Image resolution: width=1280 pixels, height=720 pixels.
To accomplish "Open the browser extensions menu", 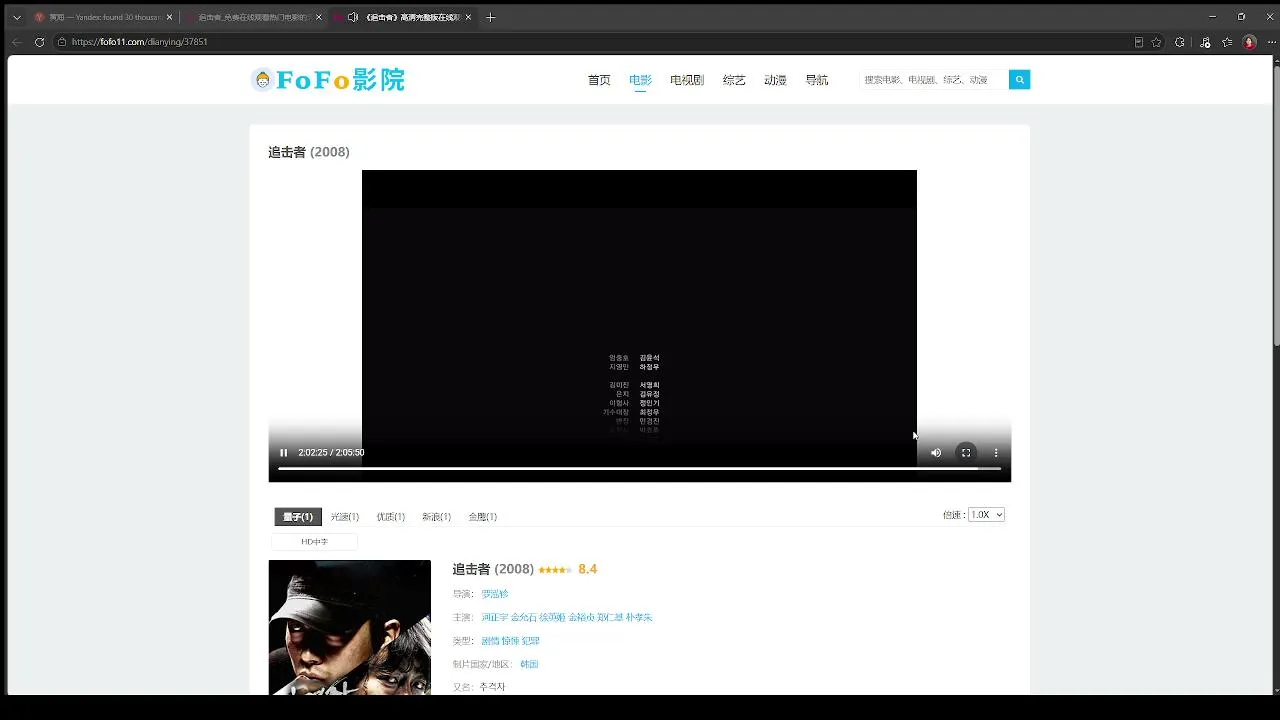I will (1180, 42).
